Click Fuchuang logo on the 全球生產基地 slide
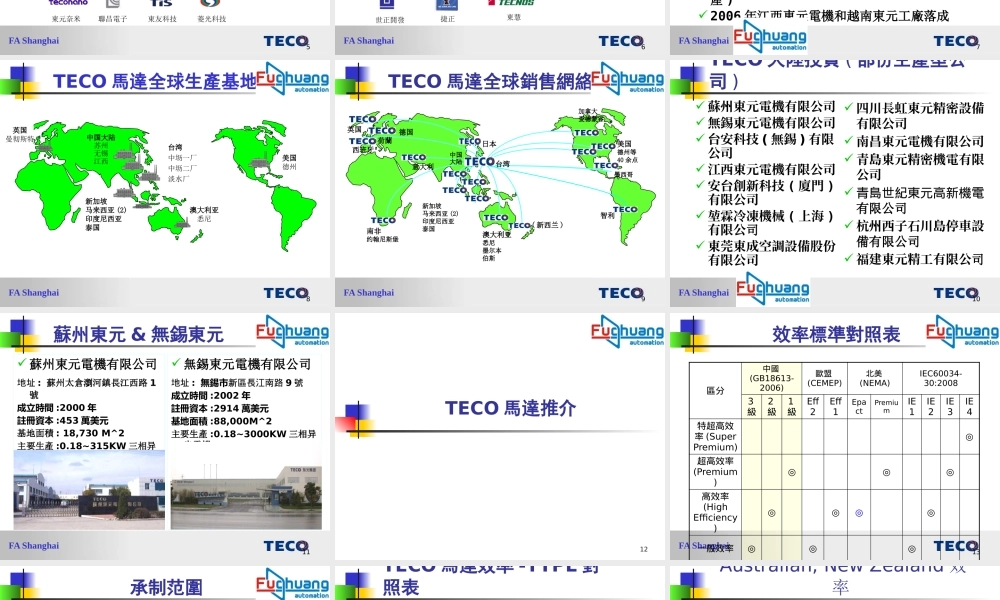Image resolution: width=1000 pixels, height=600 pixels. click(x=293, y=78)
